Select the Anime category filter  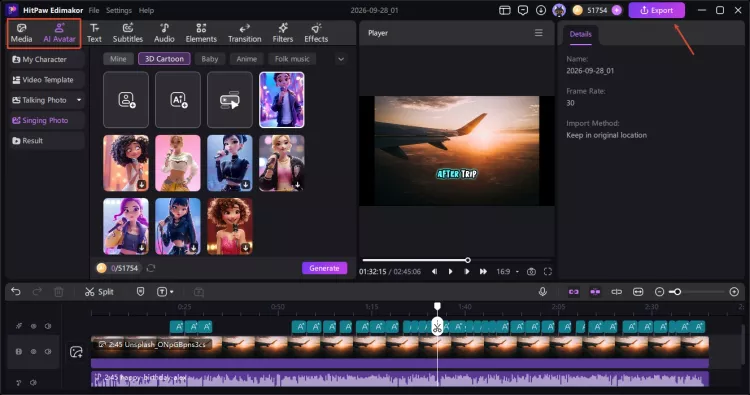click(x=246, y=59)
